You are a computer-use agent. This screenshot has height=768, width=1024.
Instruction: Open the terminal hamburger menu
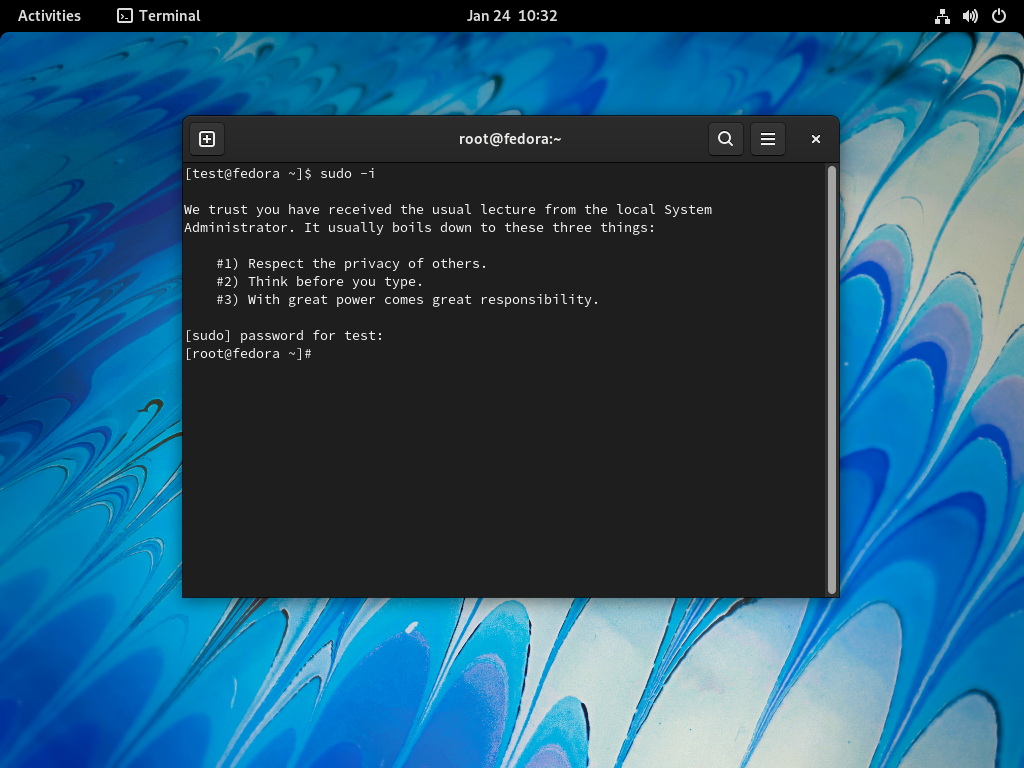(768, 139)
